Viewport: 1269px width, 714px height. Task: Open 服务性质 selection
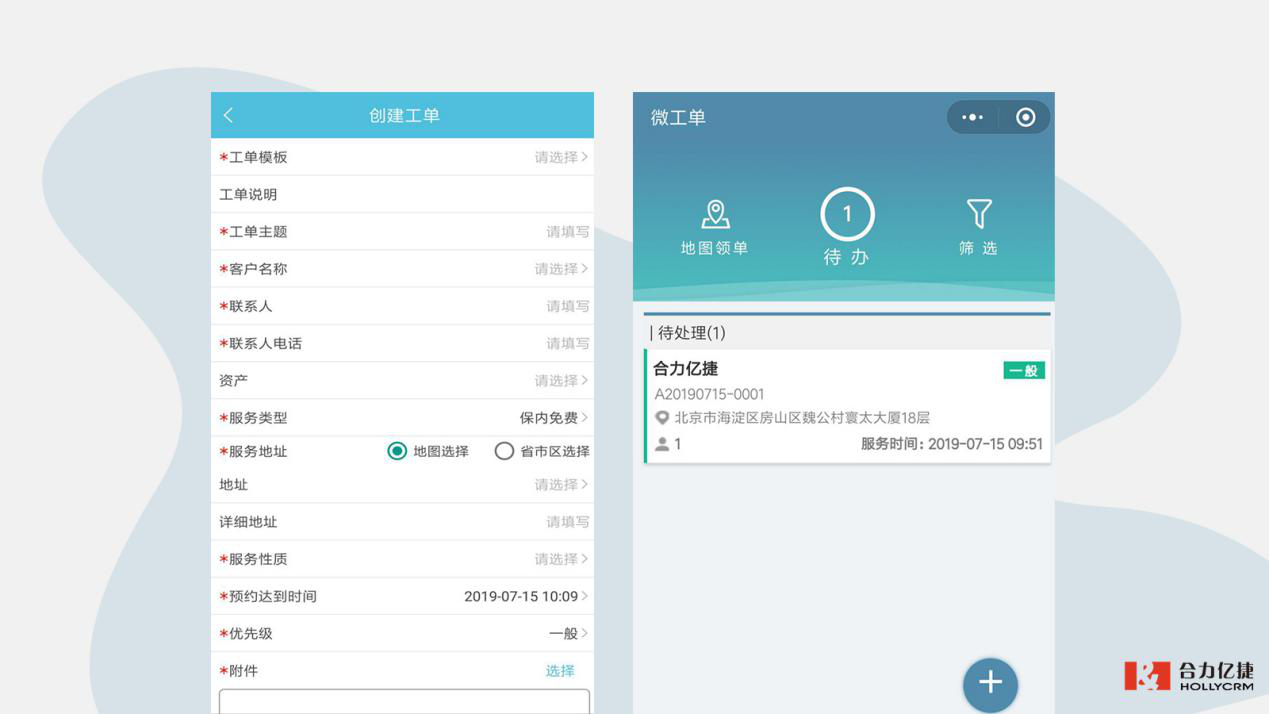(402, 559)
